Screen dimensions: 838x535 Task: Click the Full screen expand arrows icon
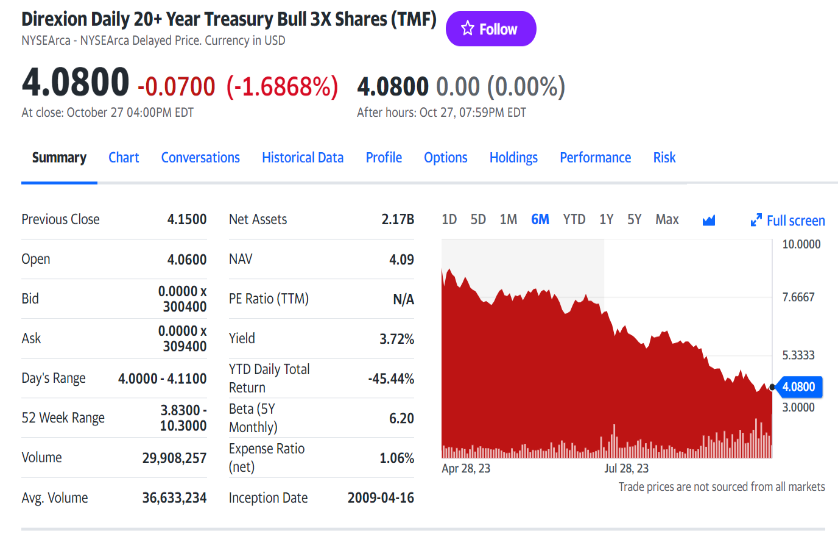pos(757,220)
